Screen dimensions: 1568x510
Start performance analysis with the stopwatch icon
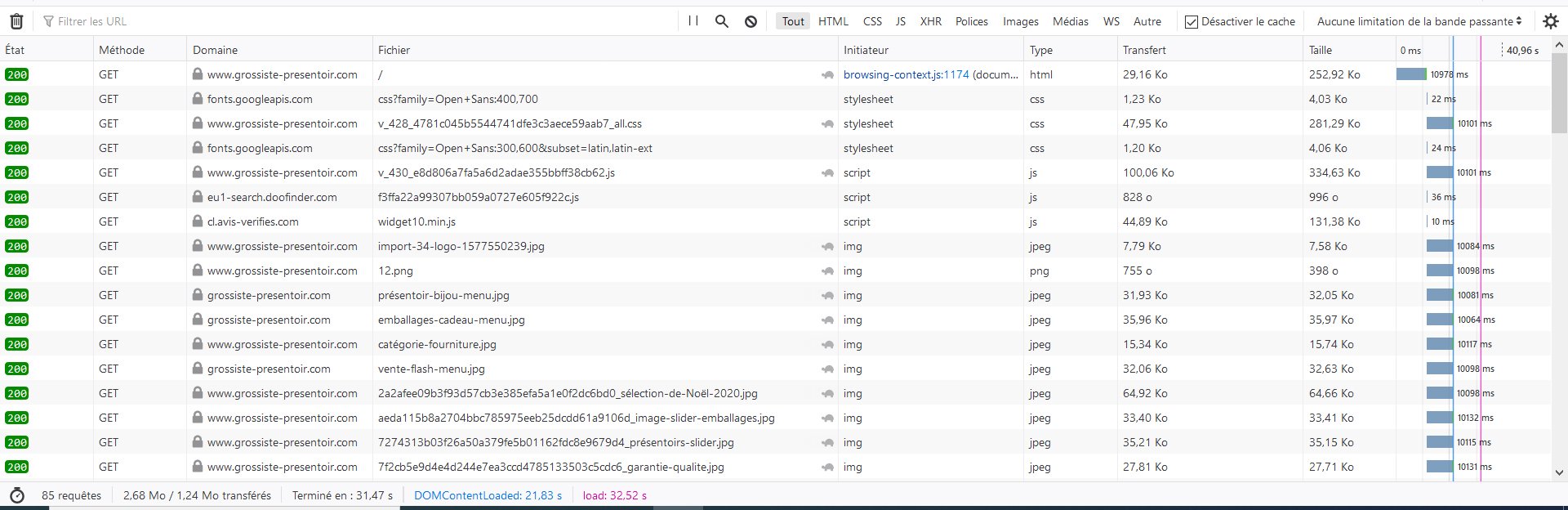tap(16, 495)
